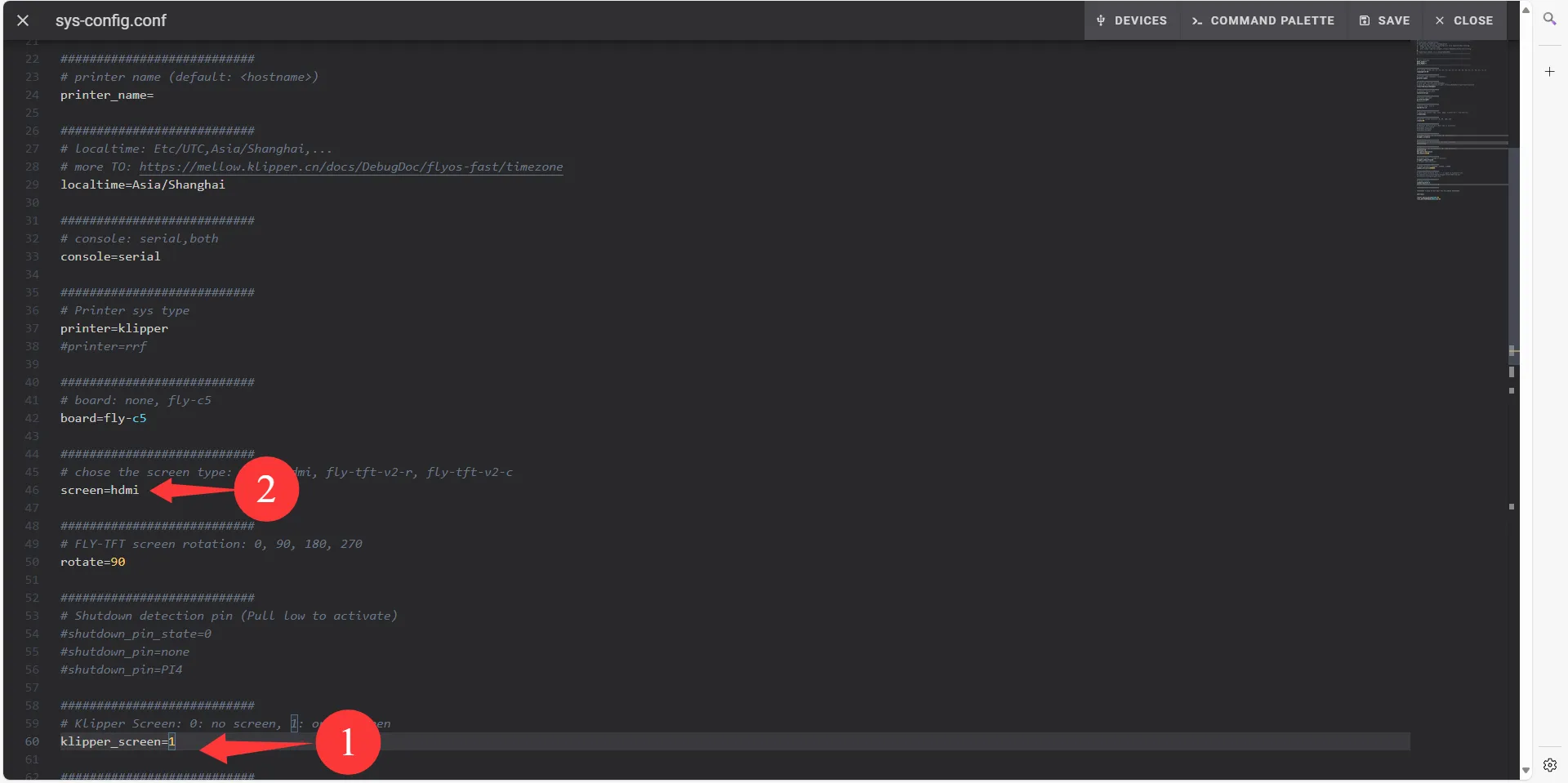Screen dimensions: 1568x783
Task: Click the scroll down arrow
Action: coord(1526,770)
